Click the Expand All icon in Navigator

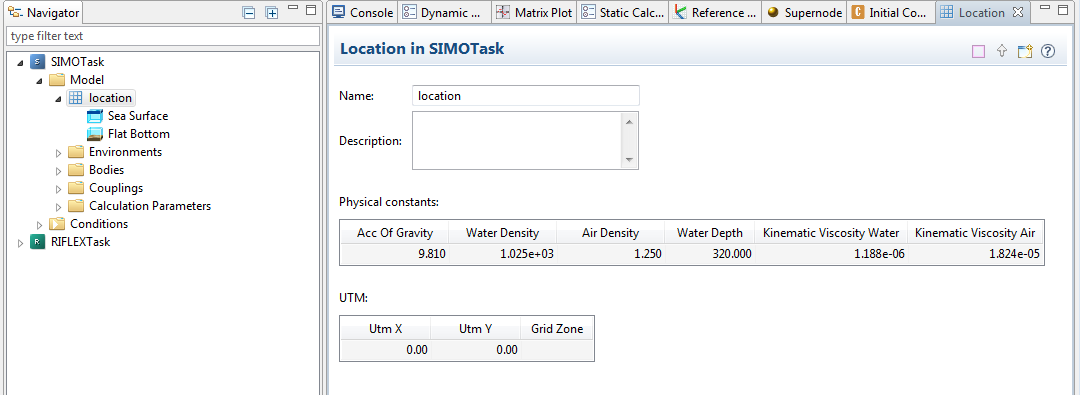tap(272, 12)
